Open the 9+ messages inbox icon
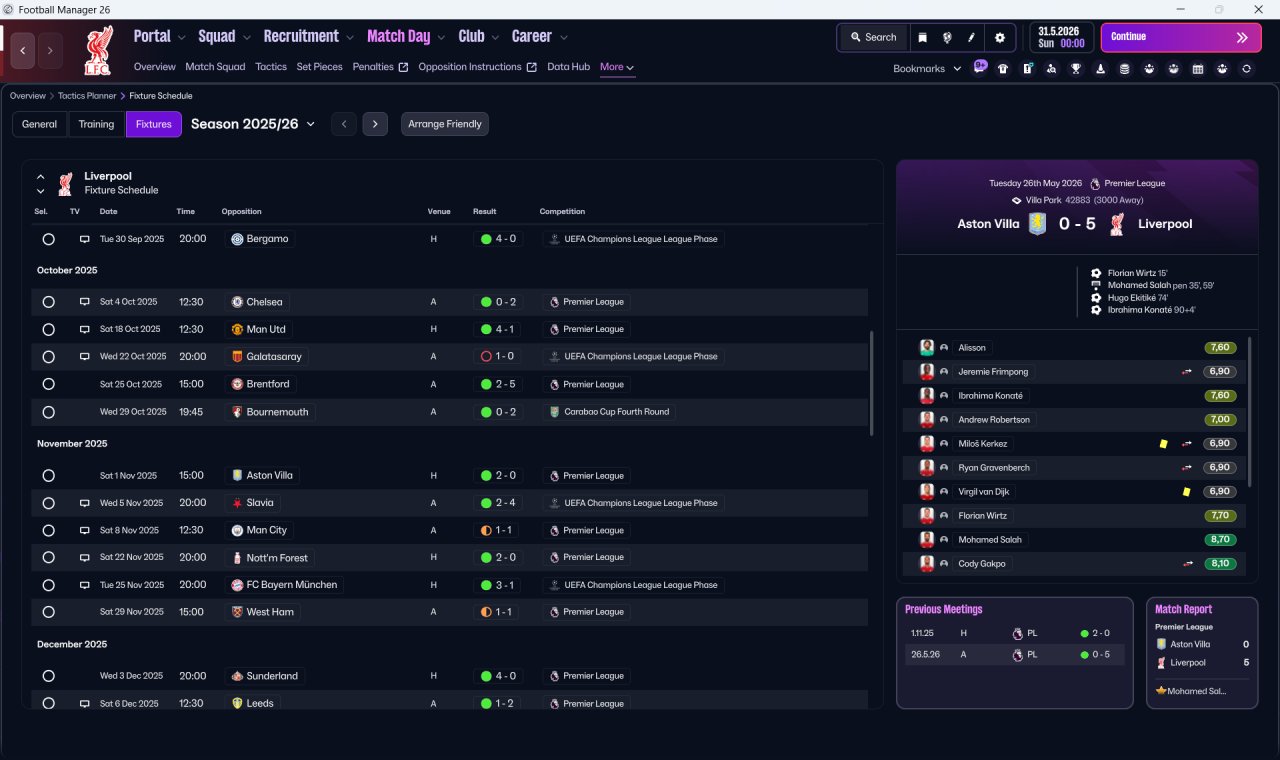The height and width of the screenshot is (760, 1280). (979, 67)
